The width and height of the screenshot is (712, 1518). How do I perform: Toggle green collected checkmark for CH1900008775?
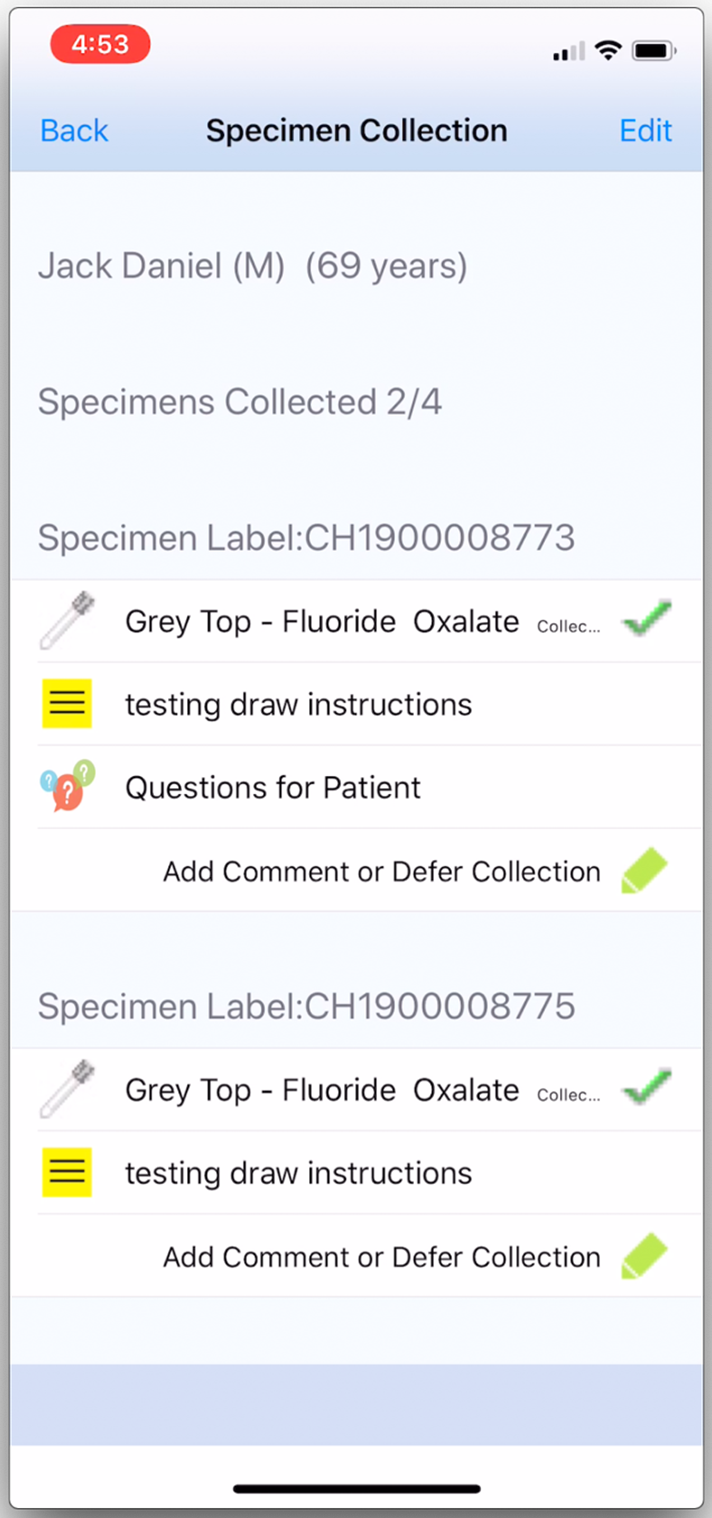[646, 1088]
